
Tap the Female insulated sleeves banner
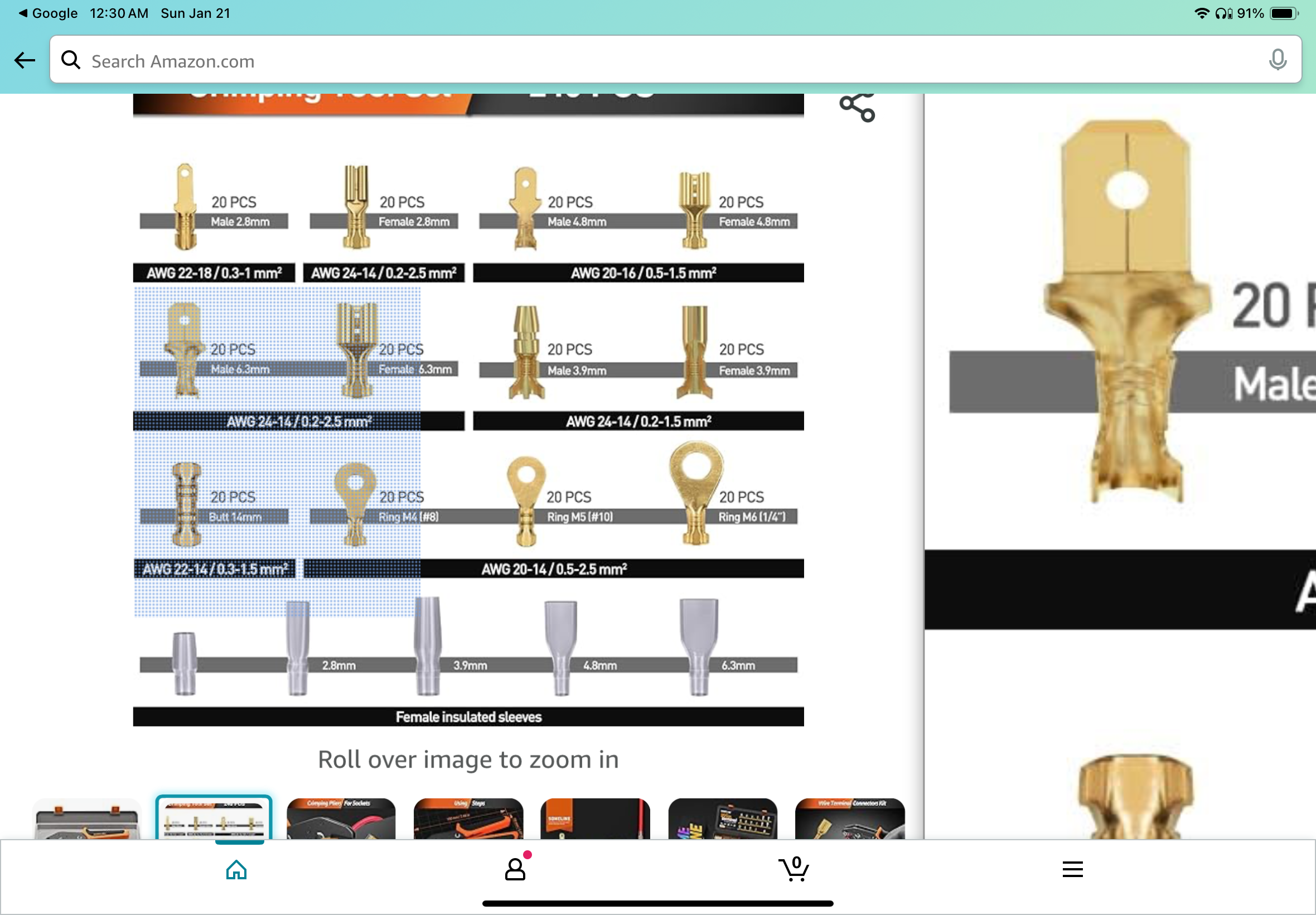(468, 716)
